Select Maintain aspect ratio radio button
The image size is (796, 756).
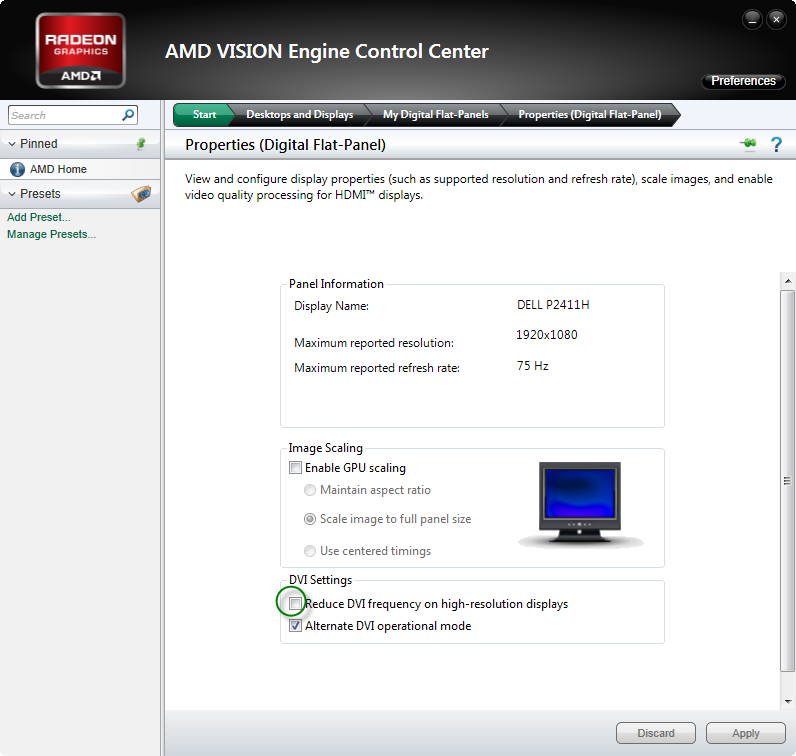[x=310, y=490]
